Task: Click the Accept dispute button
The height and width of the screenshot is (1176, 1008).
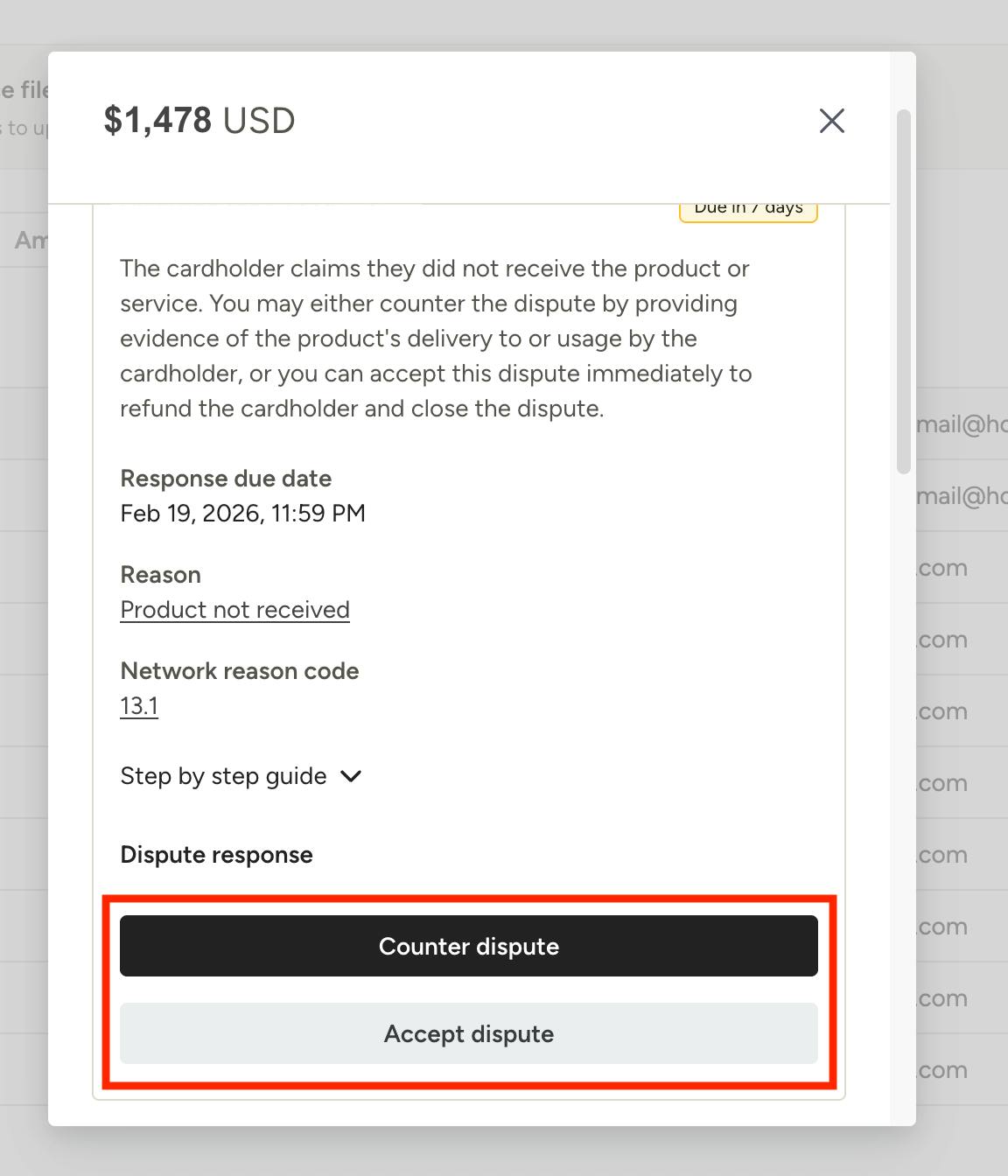Action: [469, 1033]
